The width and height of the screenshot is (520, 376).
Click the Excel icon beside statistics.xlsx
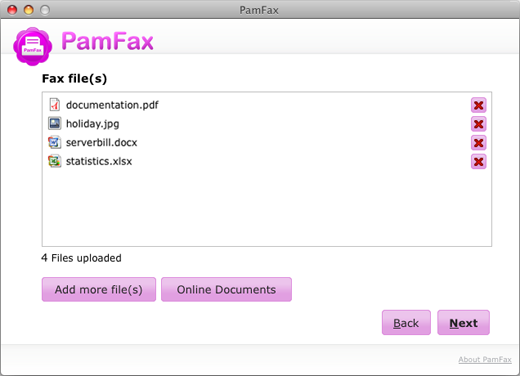[x=54, y=161]
